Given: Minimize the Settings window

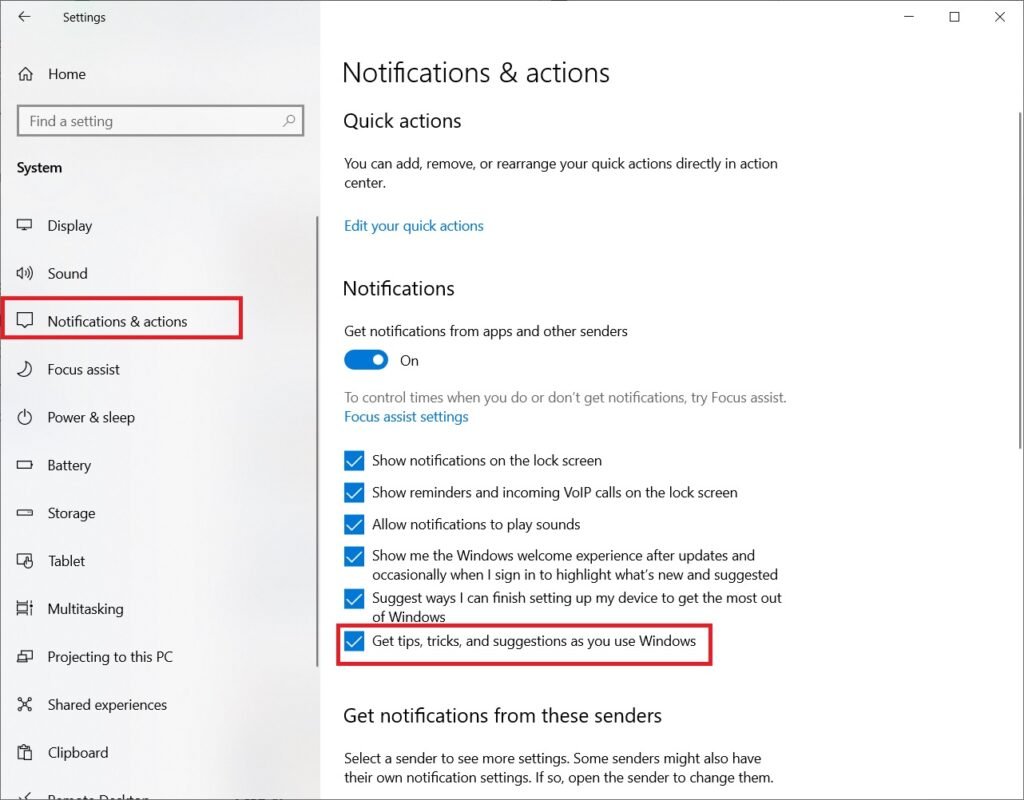Looking at the screenshot, I should pyautogui.click(x=908, y=17).
